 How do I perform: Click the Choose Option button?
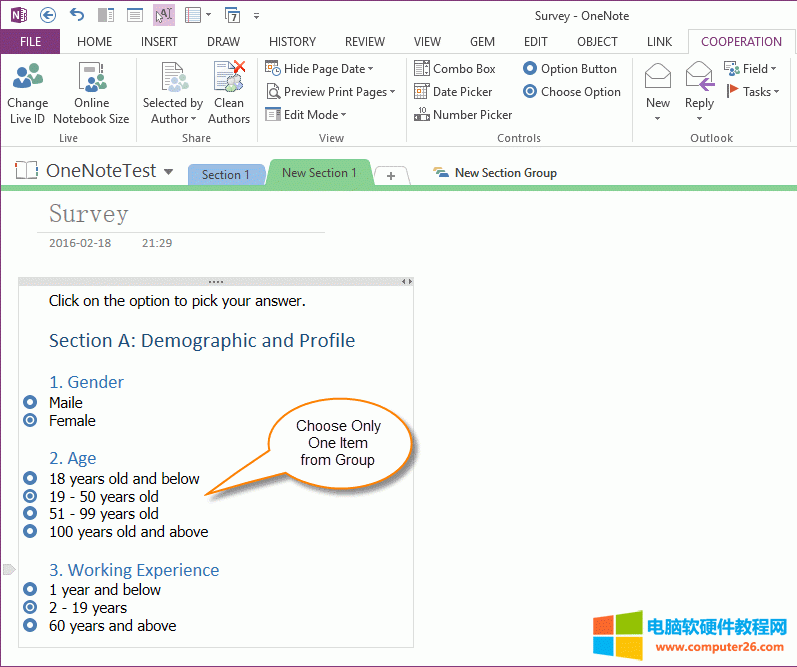[x=571, y=92]
